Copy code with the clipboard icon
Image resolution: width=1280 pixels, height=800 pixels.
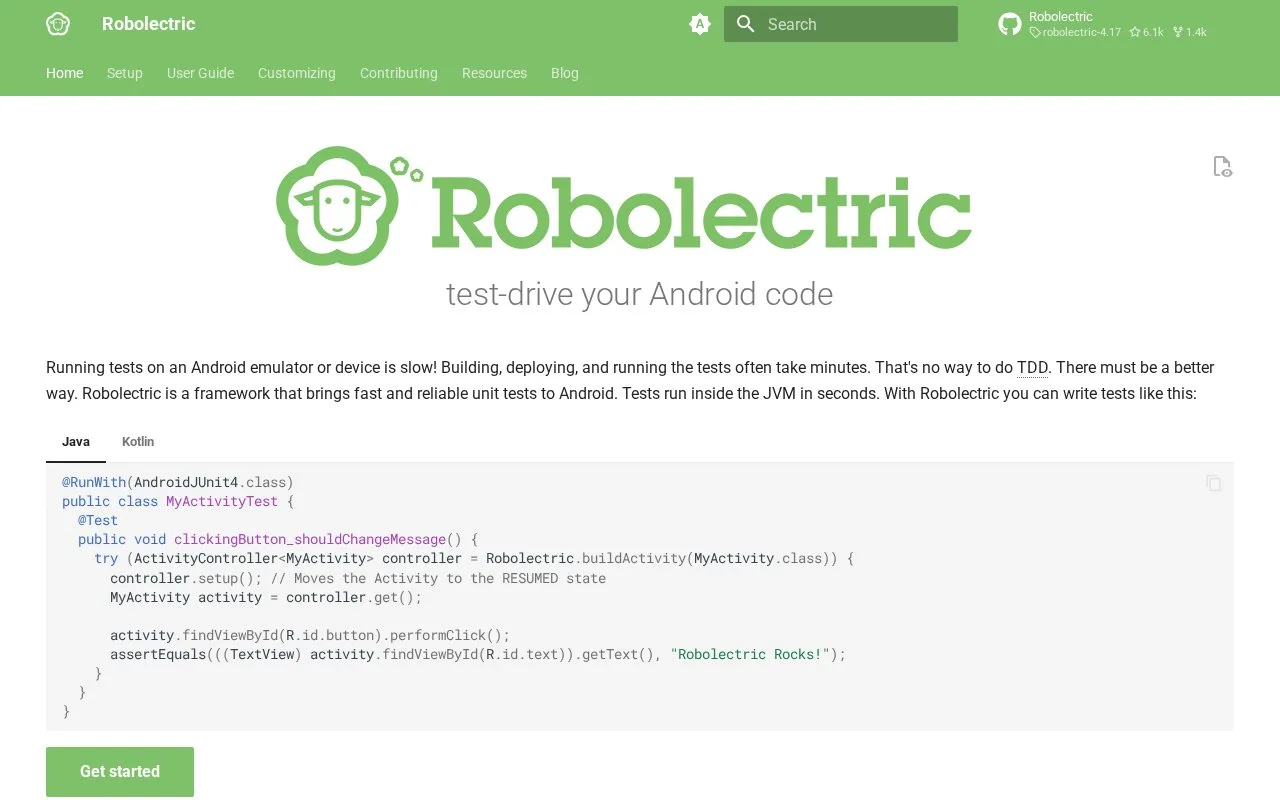pyautogui.click(x=1213, y=483)
